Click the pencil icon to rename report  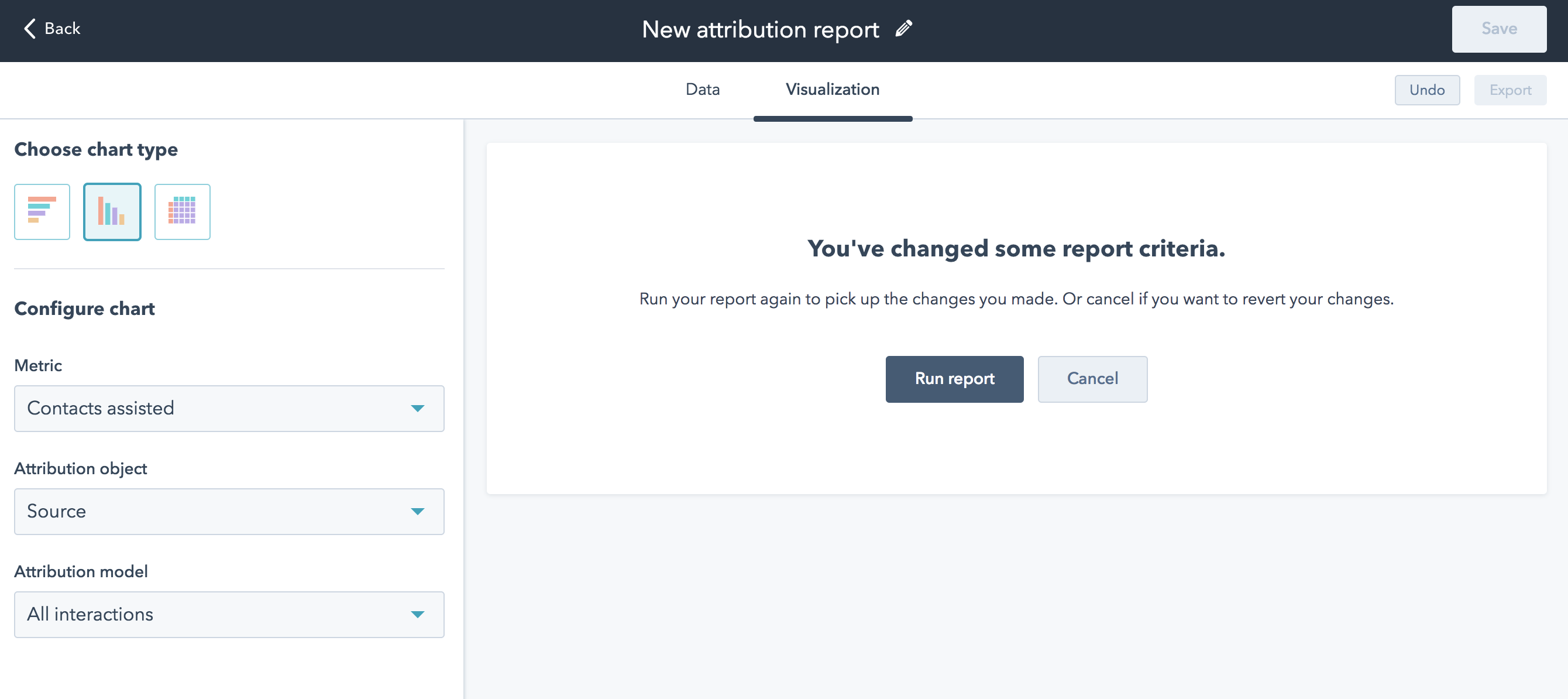pyautogui.click(x=904, y=29)
